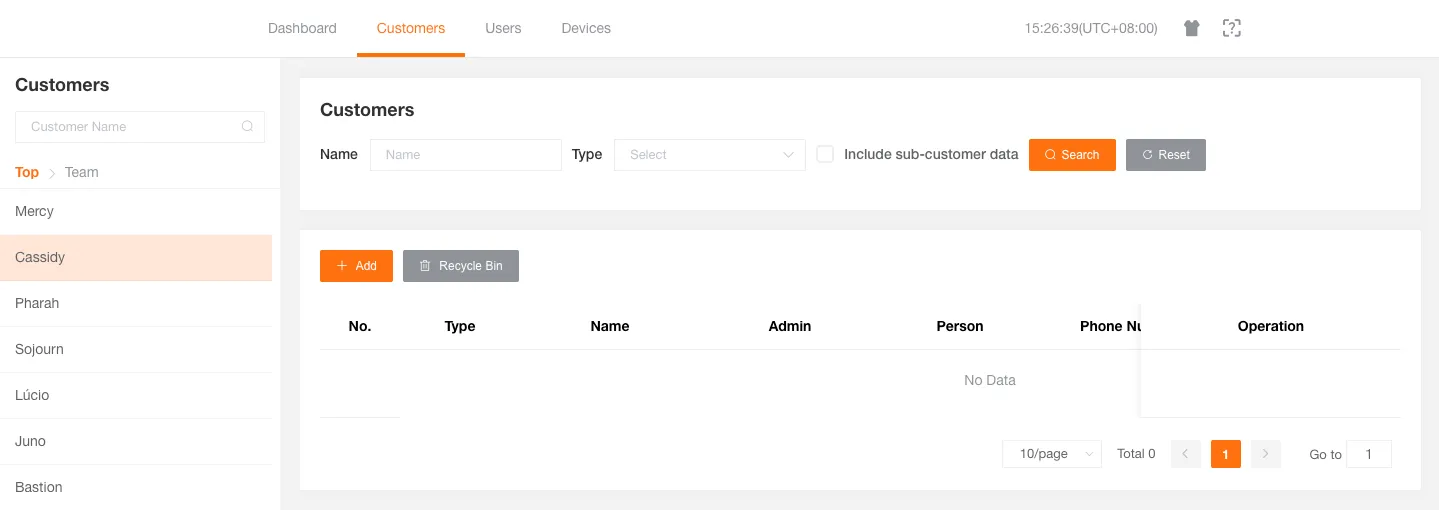
Task: Click the Go to page number field
Action: (x=1368, y=454)
